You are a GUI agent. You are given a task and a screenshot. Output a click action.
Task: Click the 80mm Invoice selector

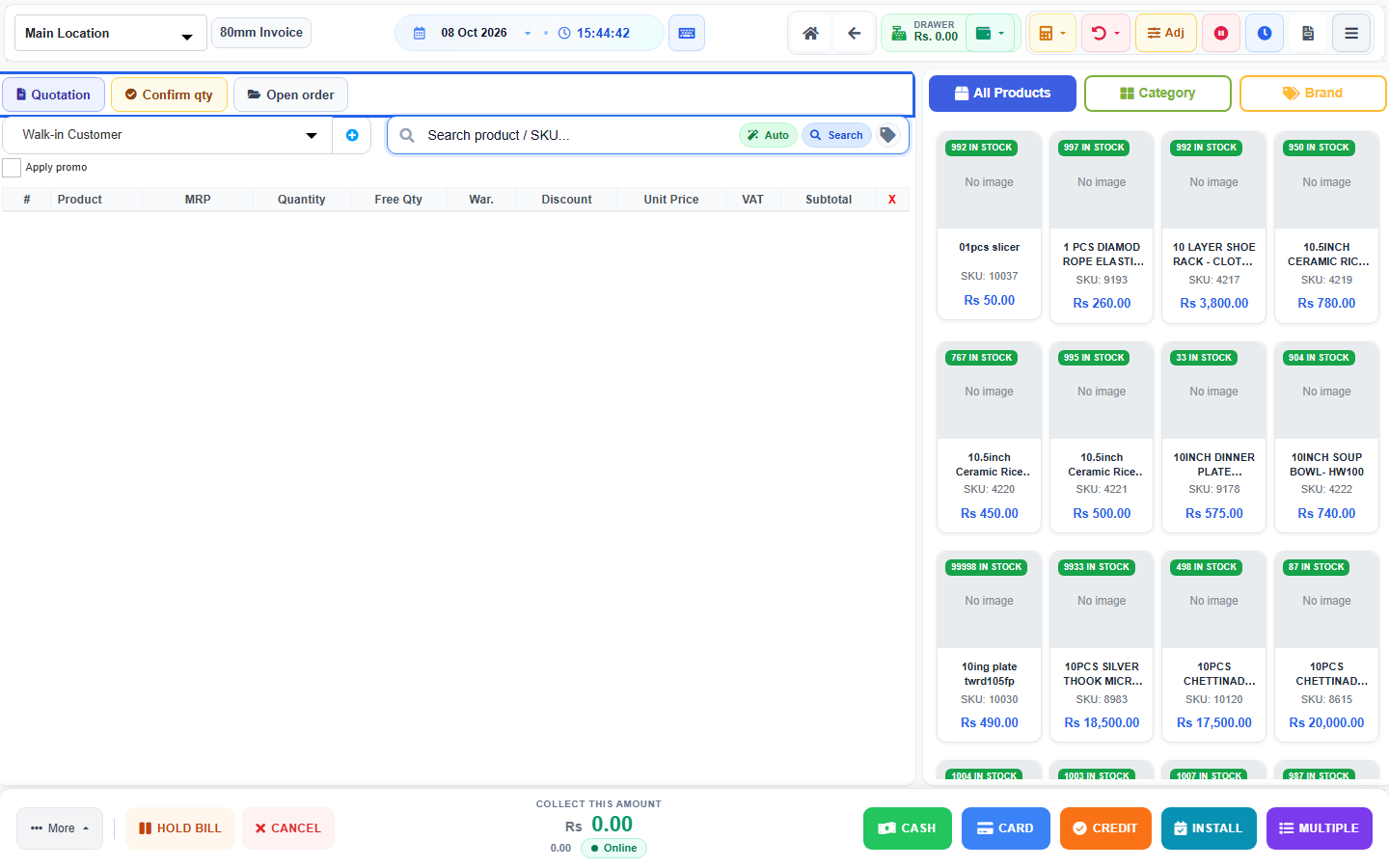point(261,33)
